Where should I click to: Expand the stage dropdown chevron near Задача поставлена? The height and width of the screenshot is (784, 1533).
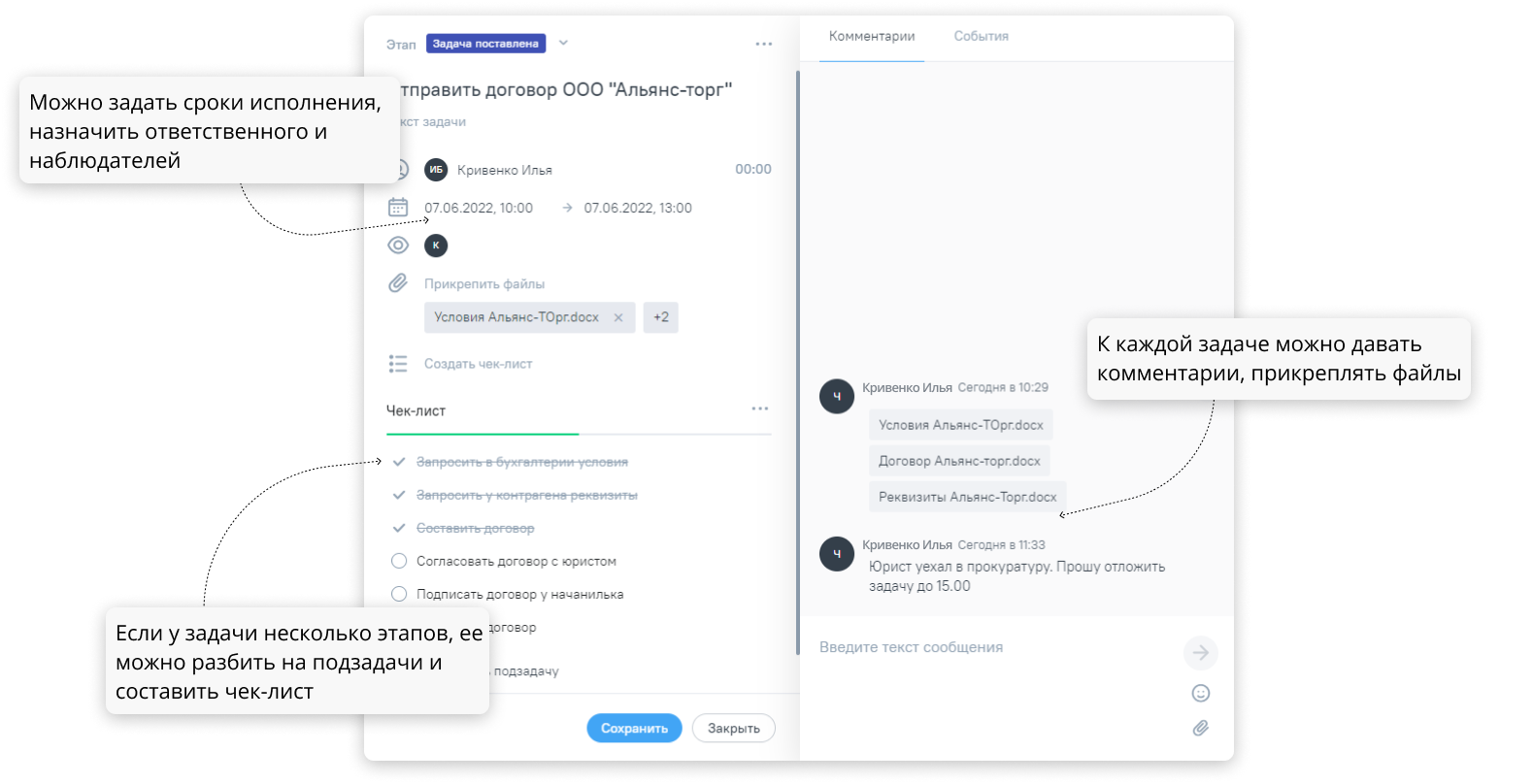click(x=563, y=43)
